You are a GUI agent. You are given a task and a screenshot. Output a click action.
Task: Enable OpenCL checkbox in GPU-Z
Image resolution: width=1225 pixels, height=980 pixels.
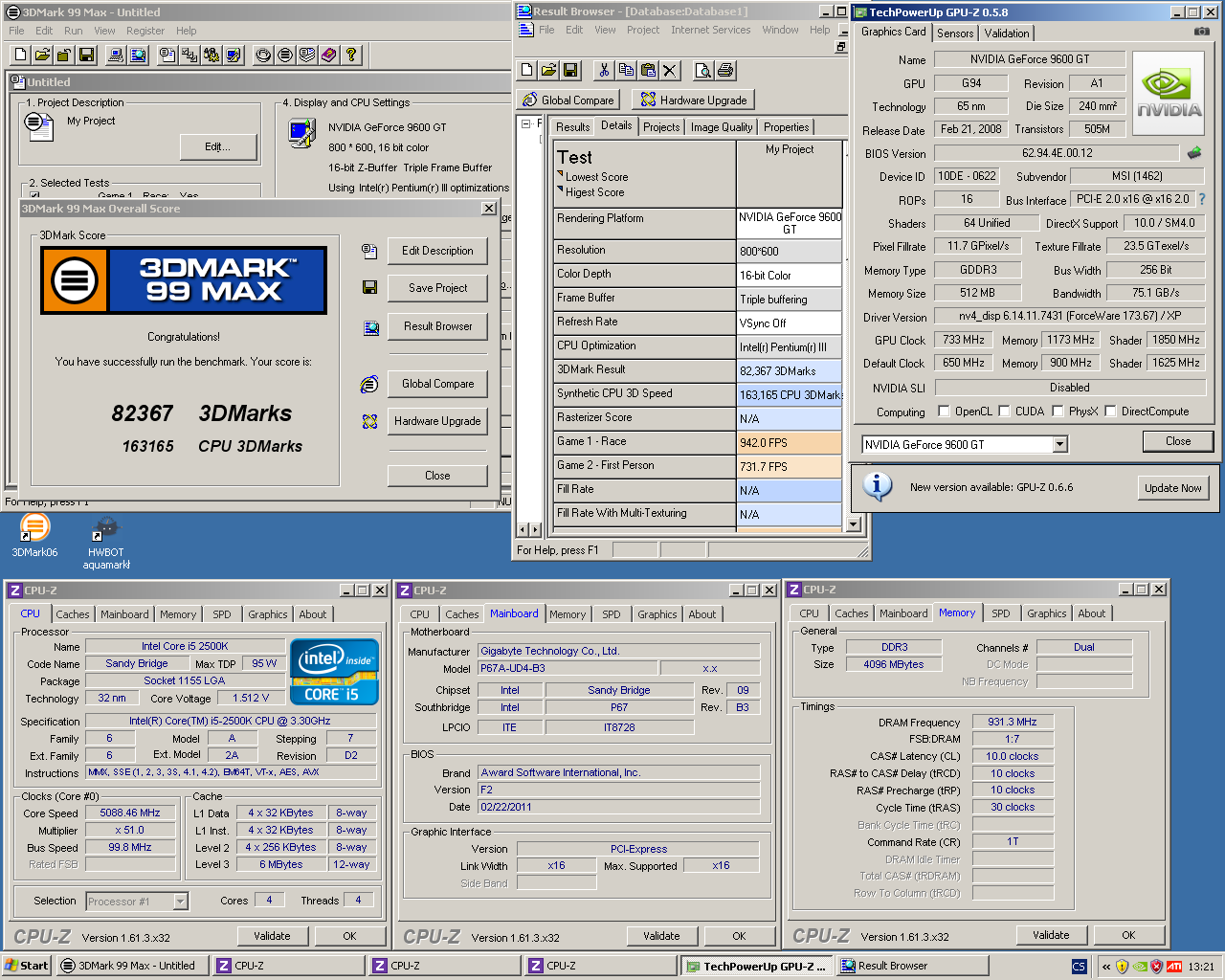point(945,412)
